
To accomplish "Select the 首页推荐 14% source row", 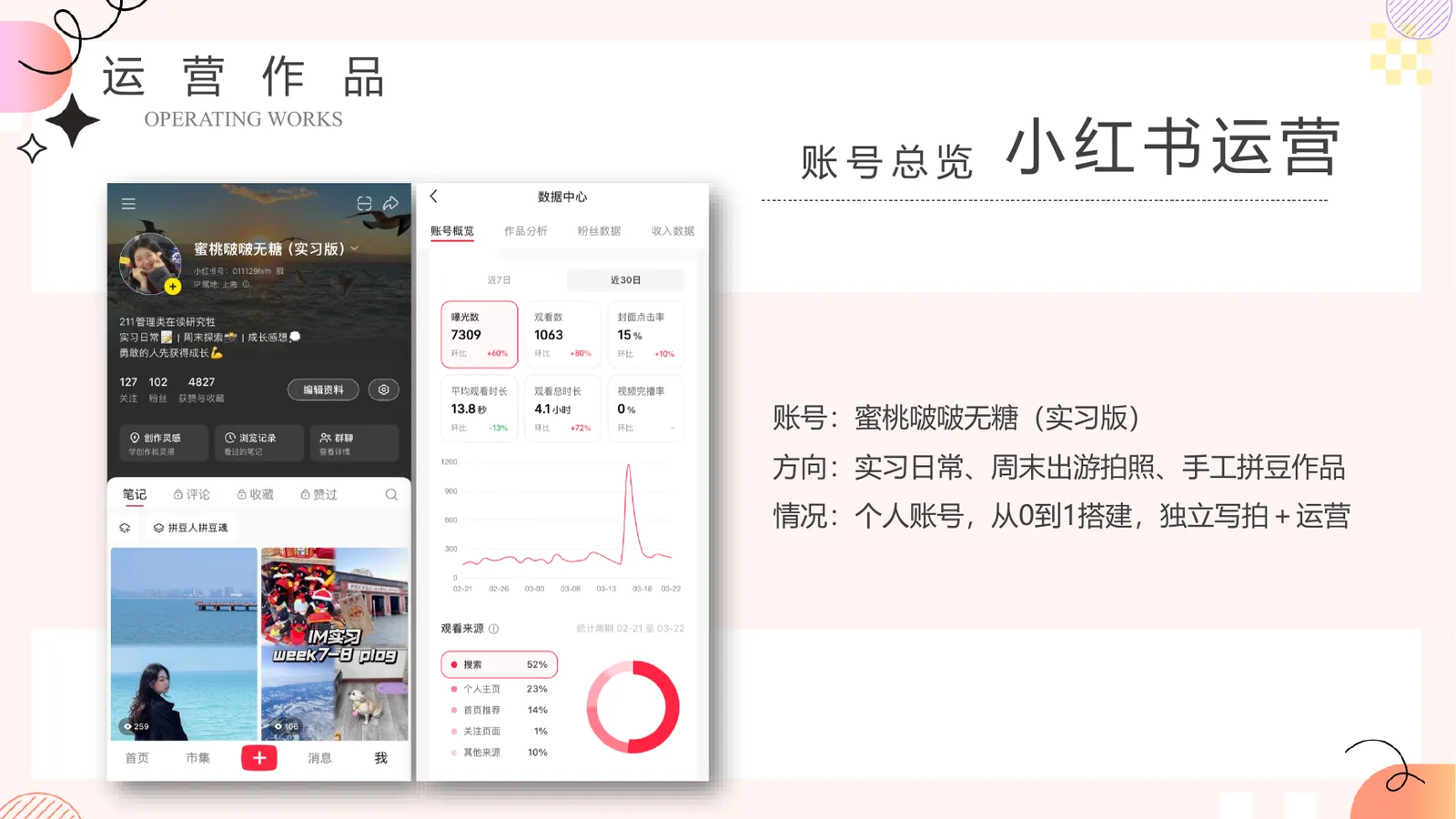I will tap(499, 710).
